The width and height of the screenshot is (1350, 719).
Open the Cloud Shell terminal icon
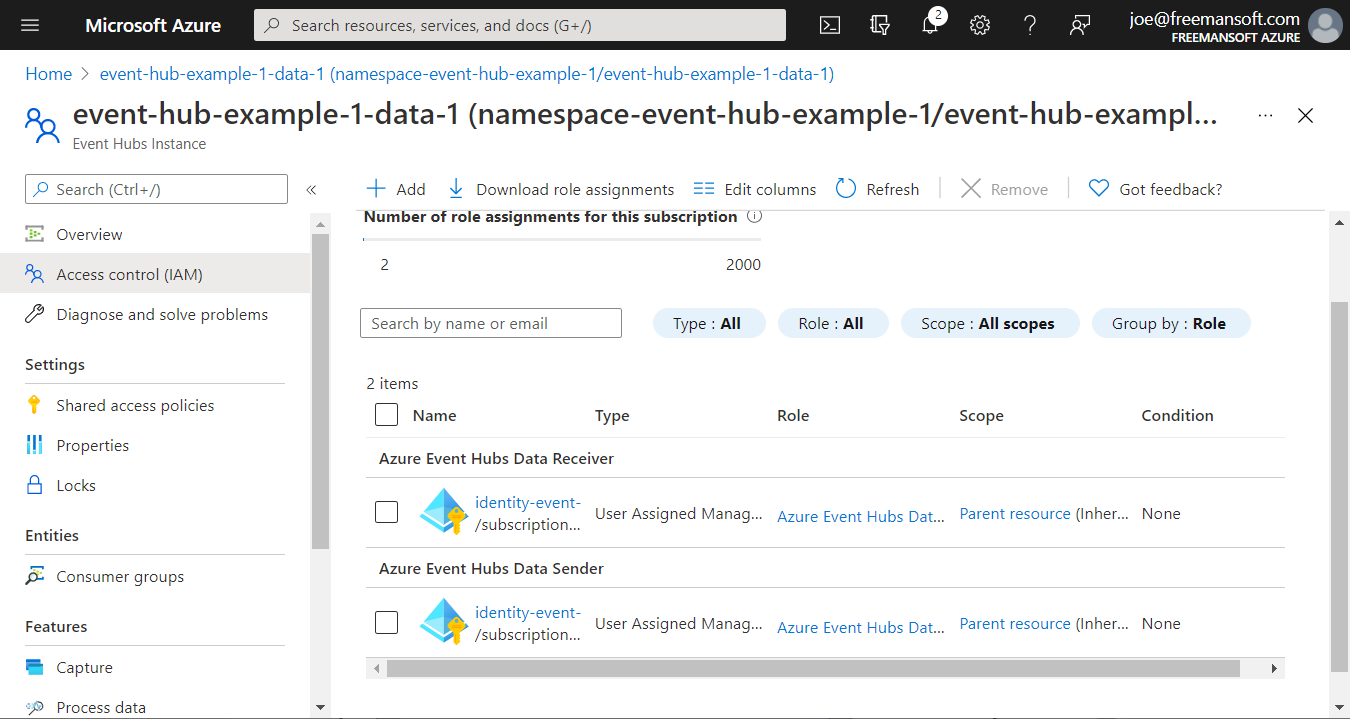(829, 25)
